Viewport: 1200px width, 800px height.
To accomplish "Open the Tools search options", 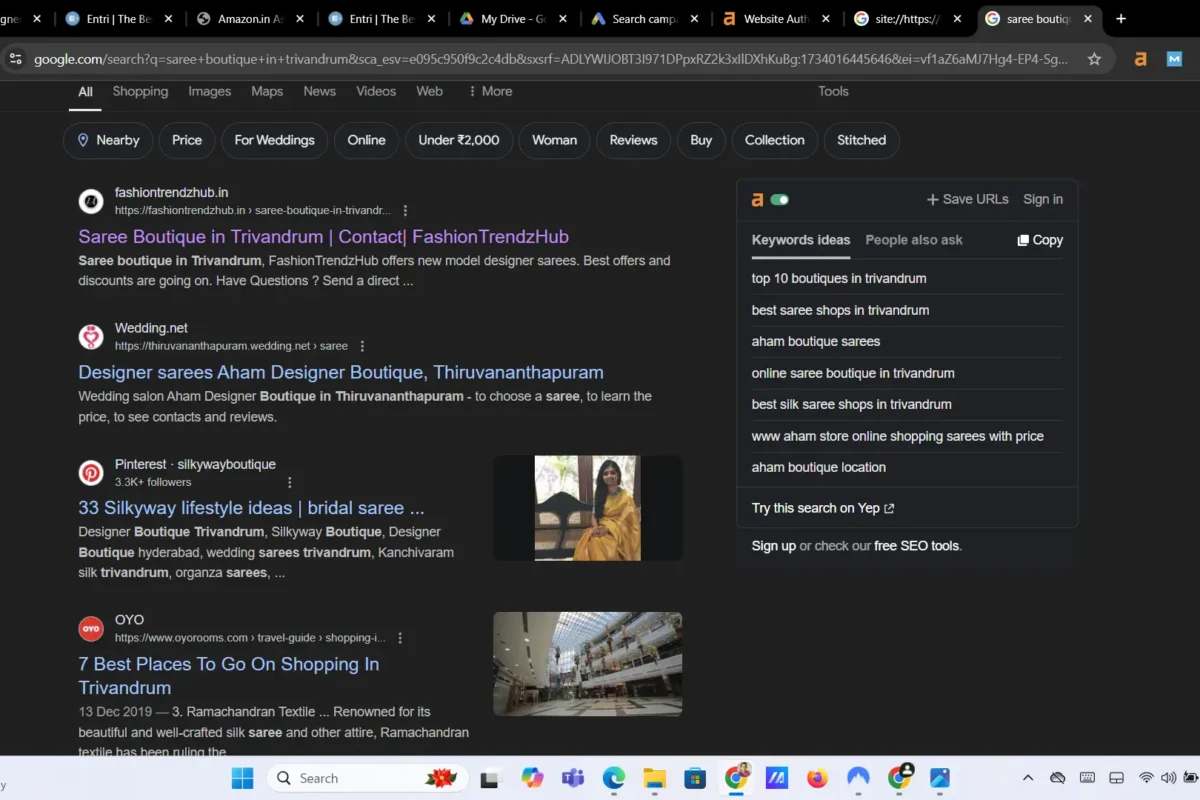I will (x=833, y=91).
